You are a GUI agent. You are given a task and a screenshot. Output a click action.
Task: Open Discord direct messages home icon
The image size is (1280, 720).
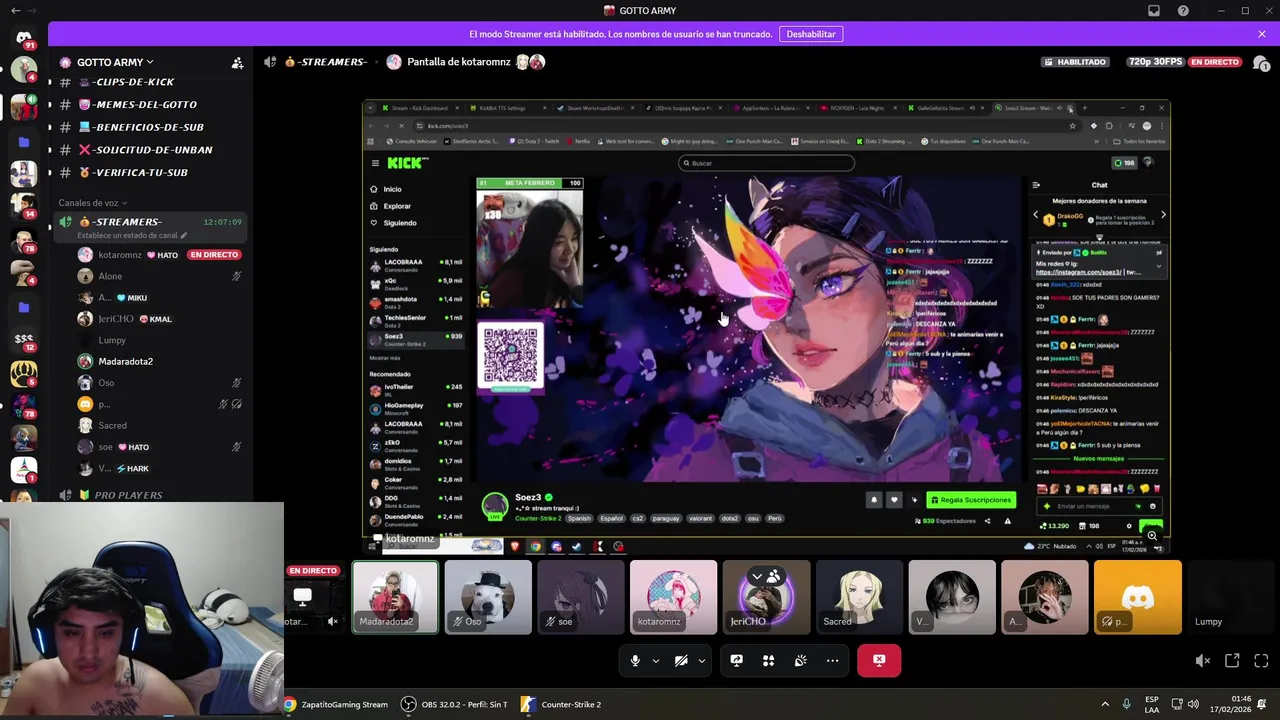[x=24, y=38]
